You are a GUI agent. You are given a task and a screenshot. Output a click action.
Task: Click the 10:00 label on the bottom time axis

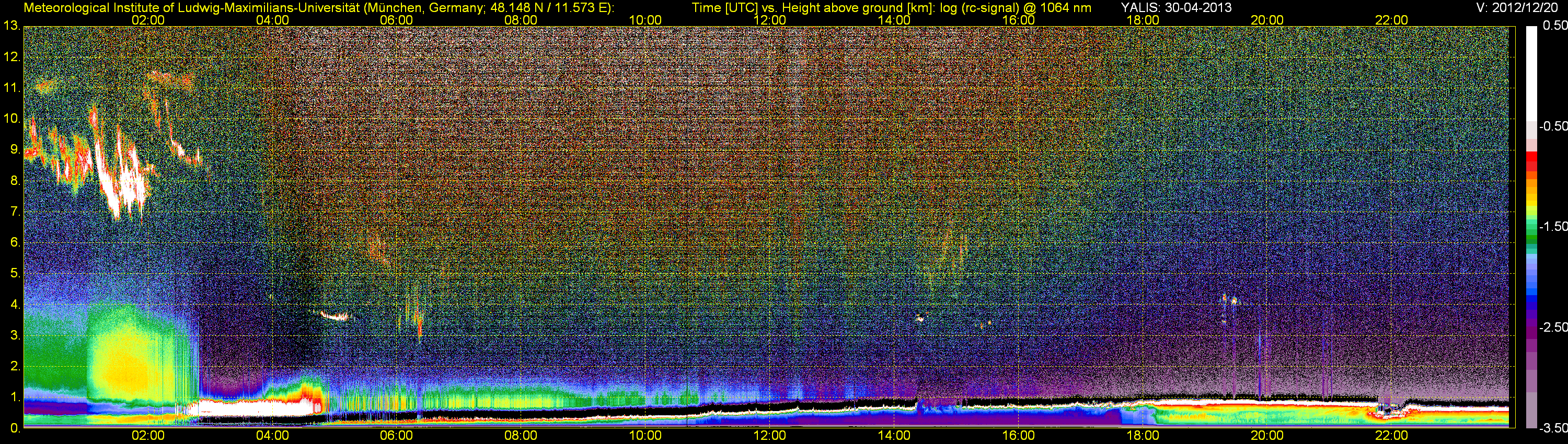point(645,436)
